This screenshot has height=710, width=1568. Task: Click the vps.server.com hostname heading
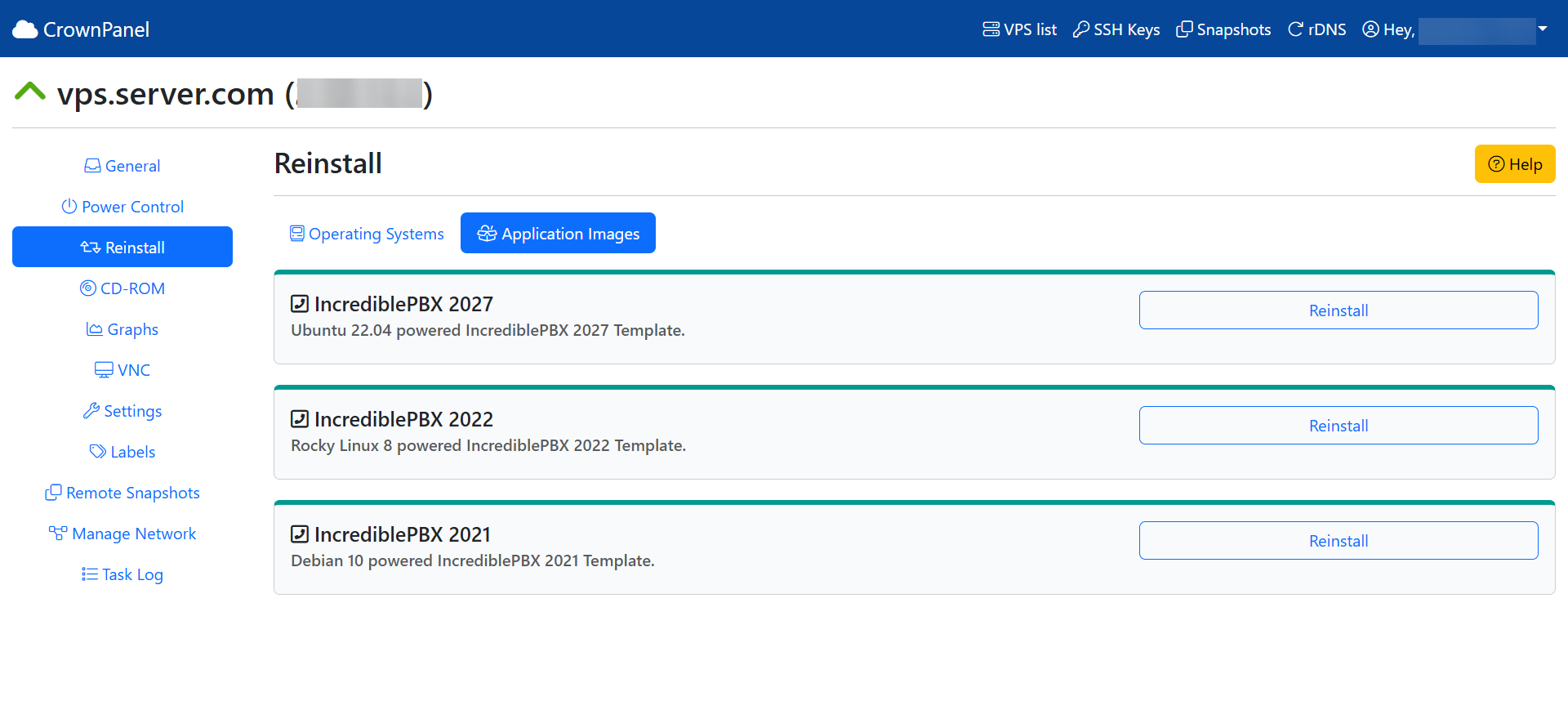165,94
